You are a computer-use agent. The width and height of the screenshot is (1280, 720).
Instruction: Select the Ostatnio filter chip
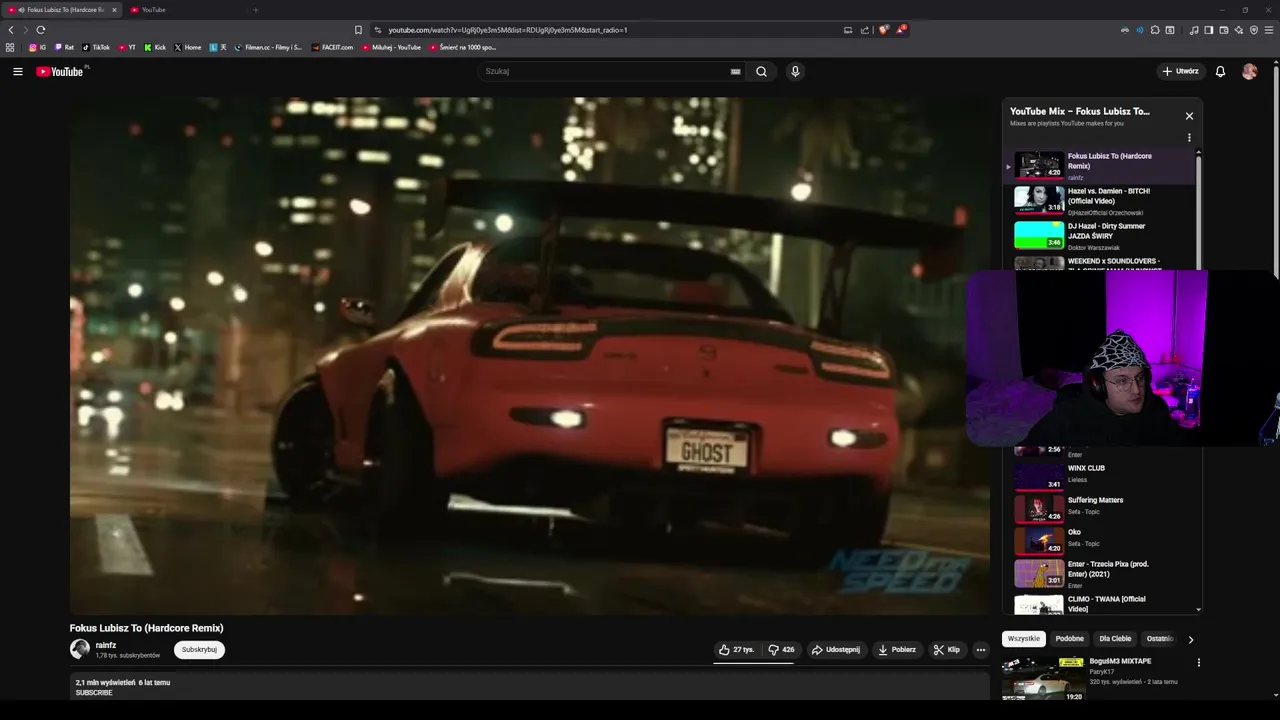pyautogui.click(x=1159, y=639)
